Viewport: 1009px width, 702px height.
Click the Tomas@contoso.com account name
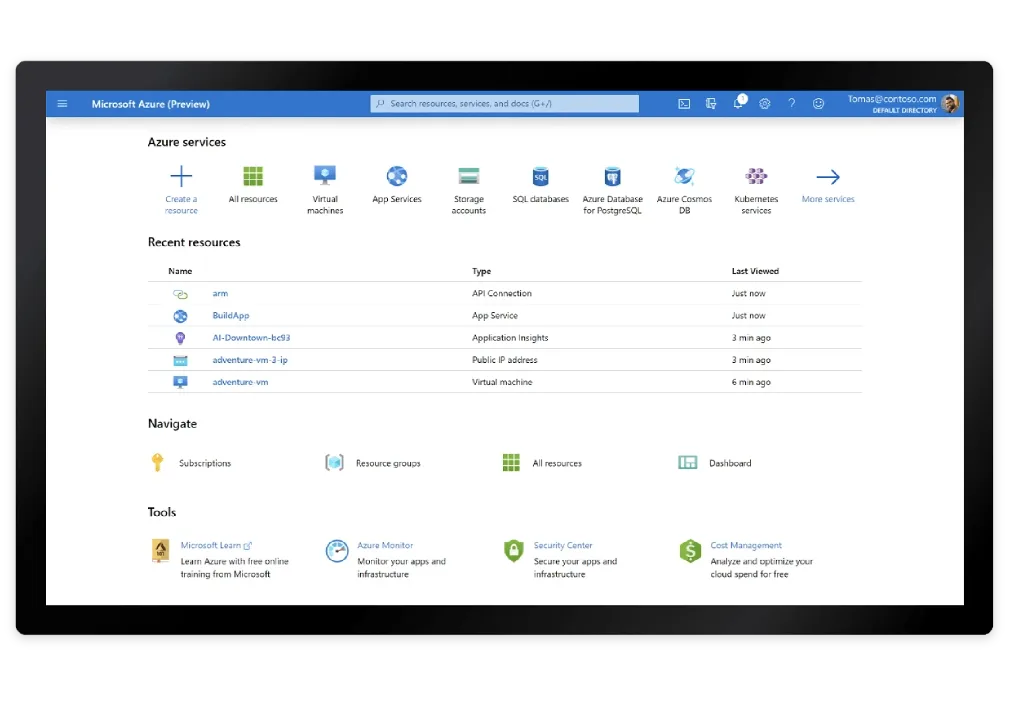coord(892,99)
